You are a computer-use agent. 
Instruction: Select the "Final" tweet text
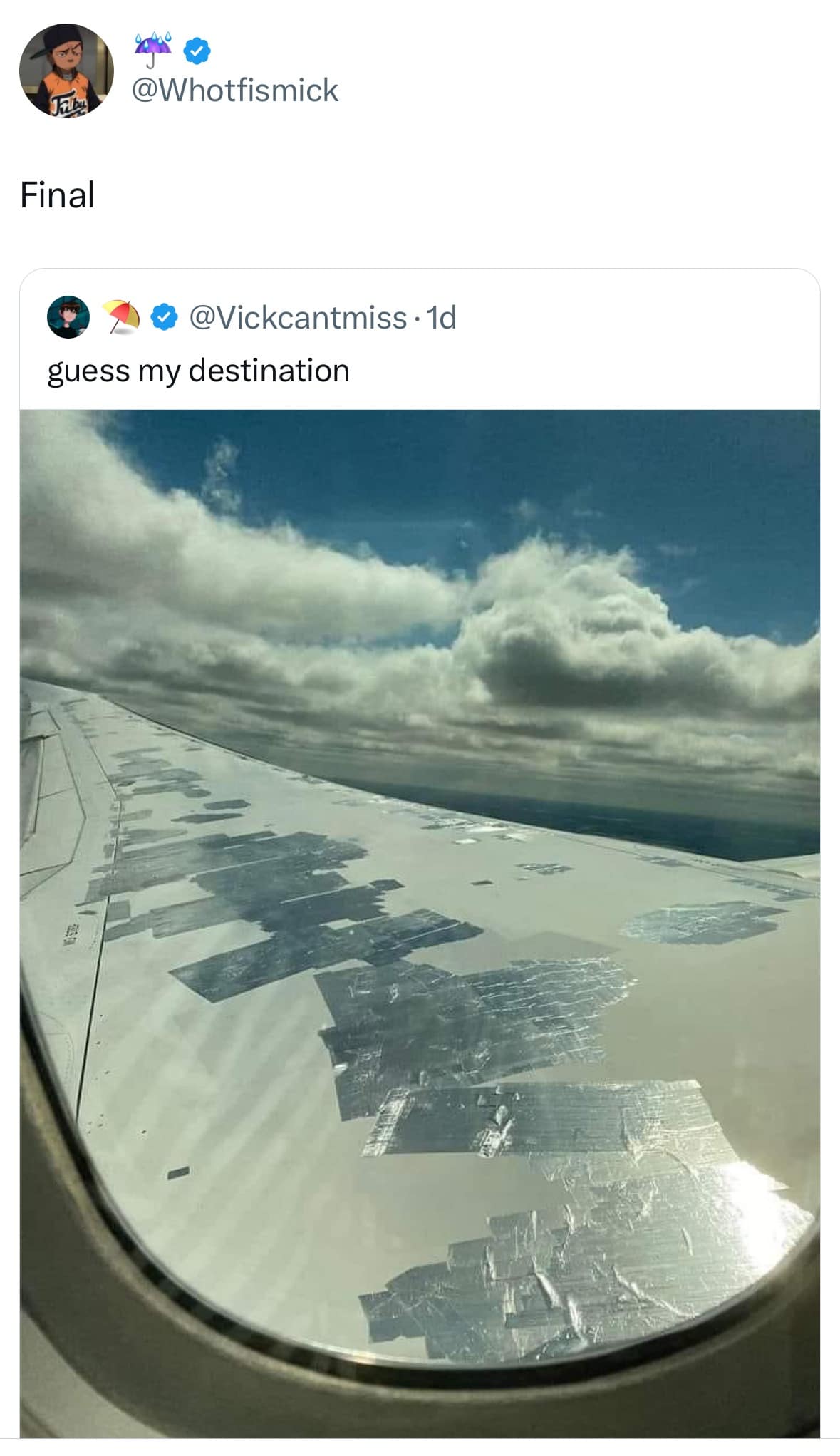[x=57, y=195]
